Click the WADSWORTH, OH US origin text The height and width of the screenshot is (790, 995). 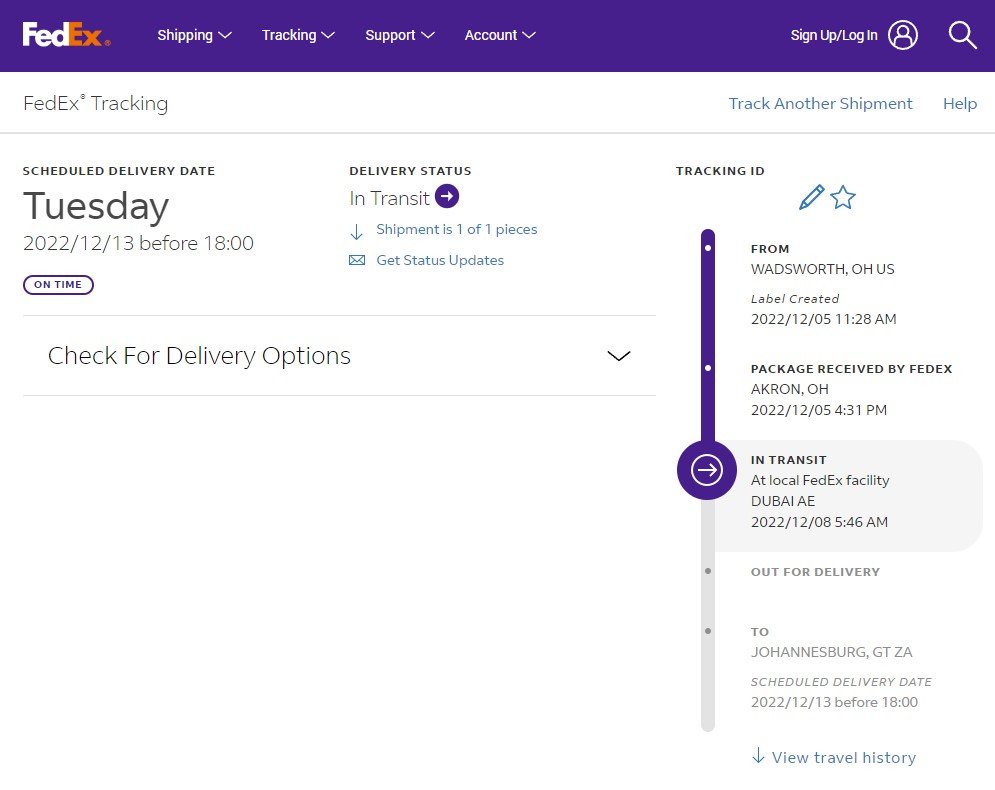click(822, 269)
